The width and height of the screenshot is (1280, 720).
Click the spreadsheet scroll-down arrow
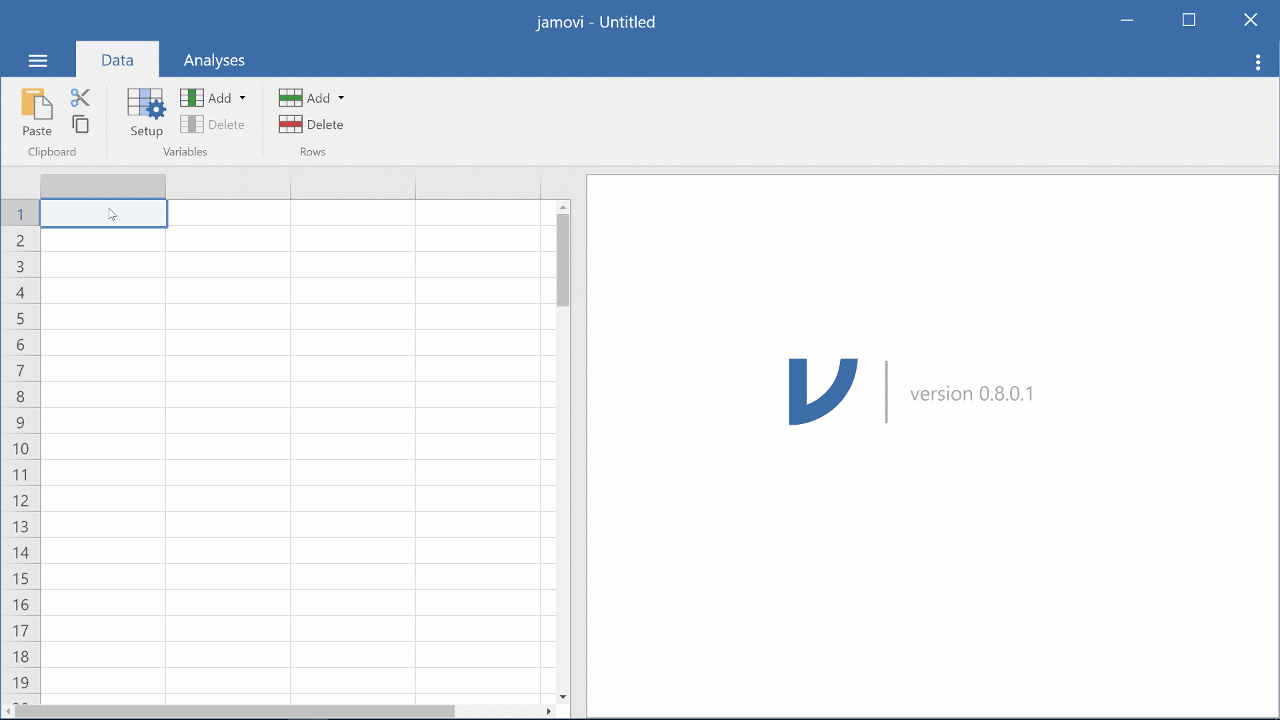coord(563,697)
